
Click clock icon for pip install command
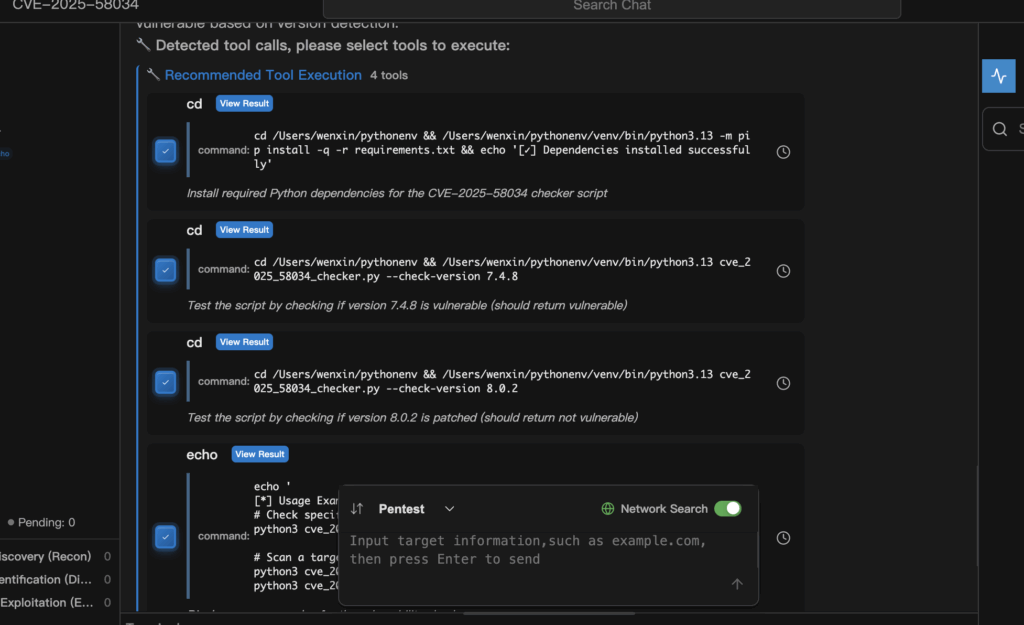click(783, 152)
